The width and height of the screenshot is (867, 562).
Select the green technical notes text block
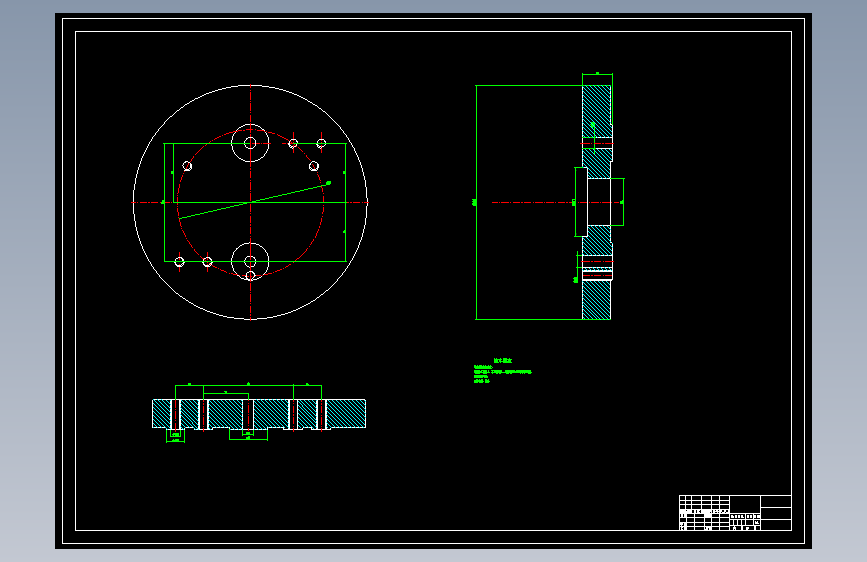[x=502, y=370]
